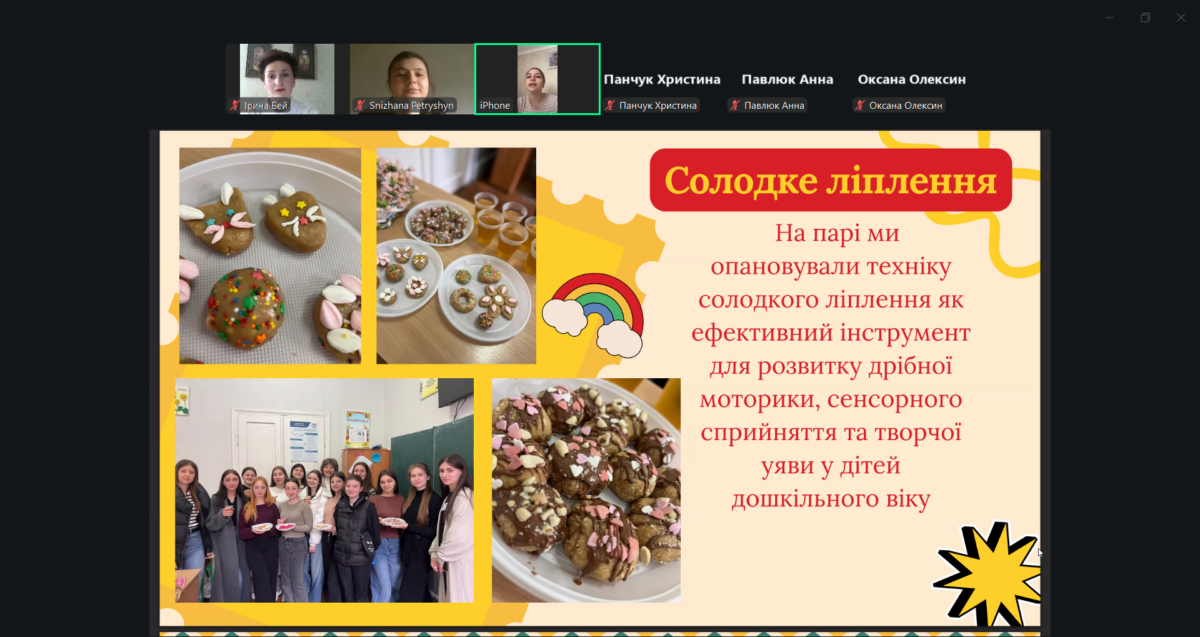Restore down the meeting window

(x=1145, y=17)
